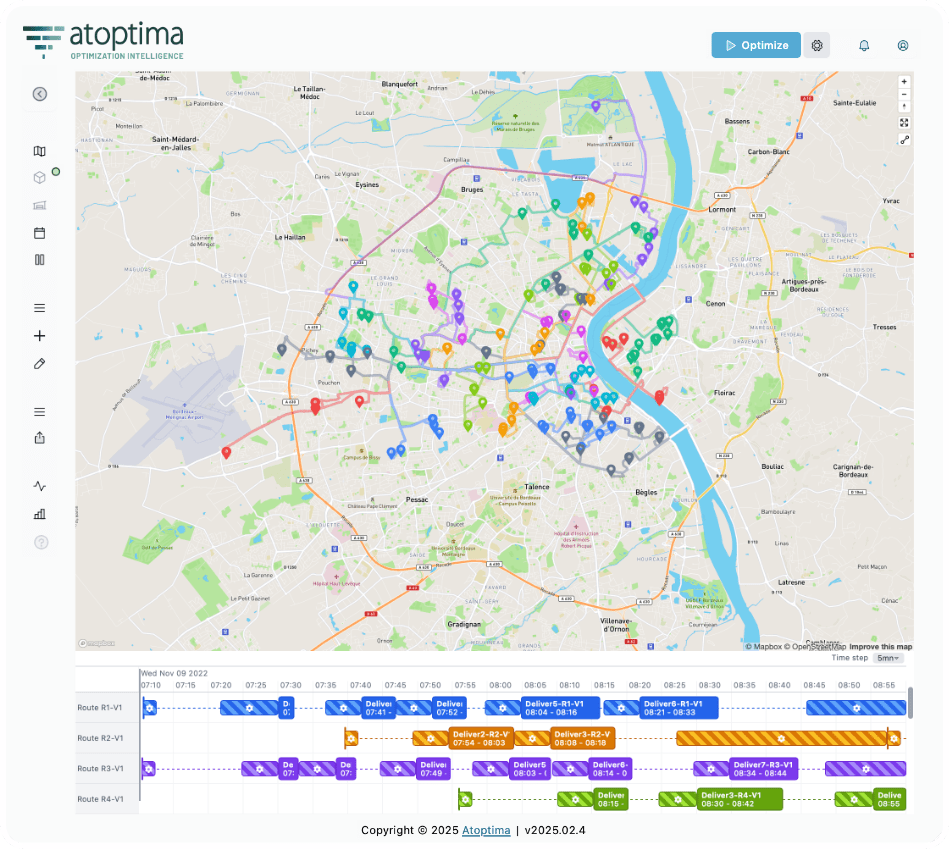Click the calendar icon in the sidebar
Image resolution: width=949 pixels, height=849 pixels.
coord(39,233)
